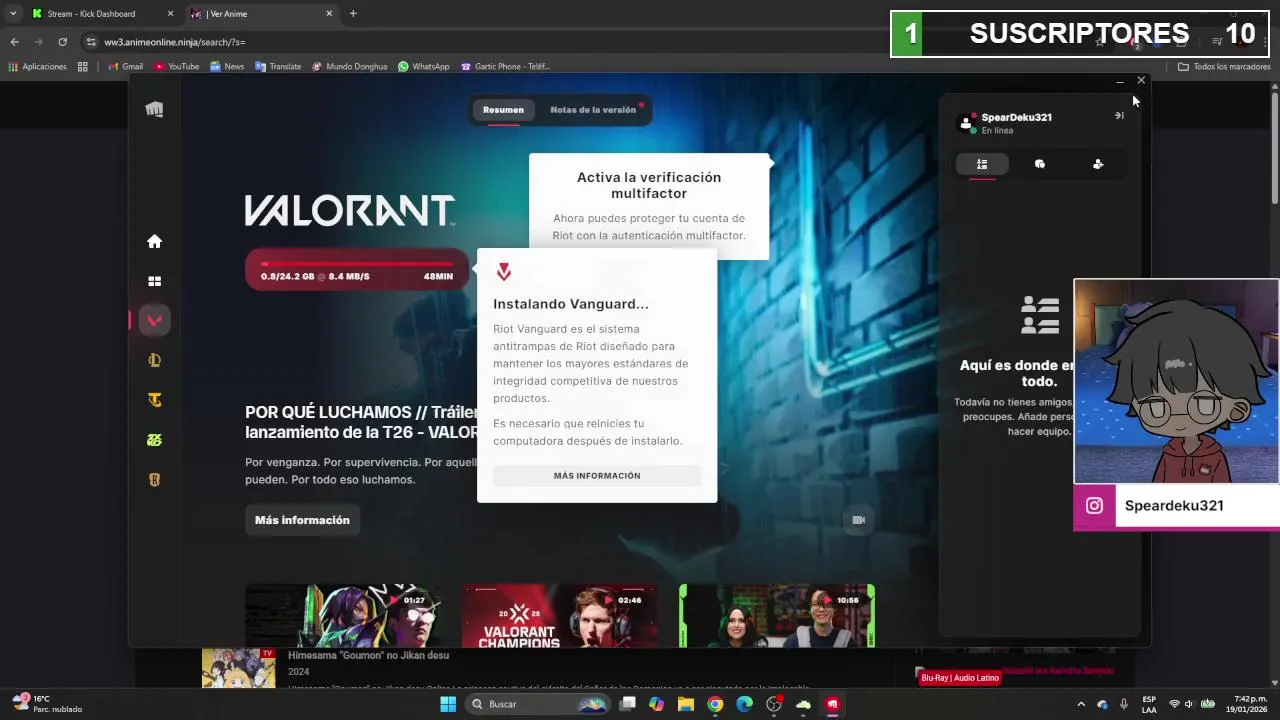
Task: Close the Kick Dashboard browser tab
Action: coord(170,14)
